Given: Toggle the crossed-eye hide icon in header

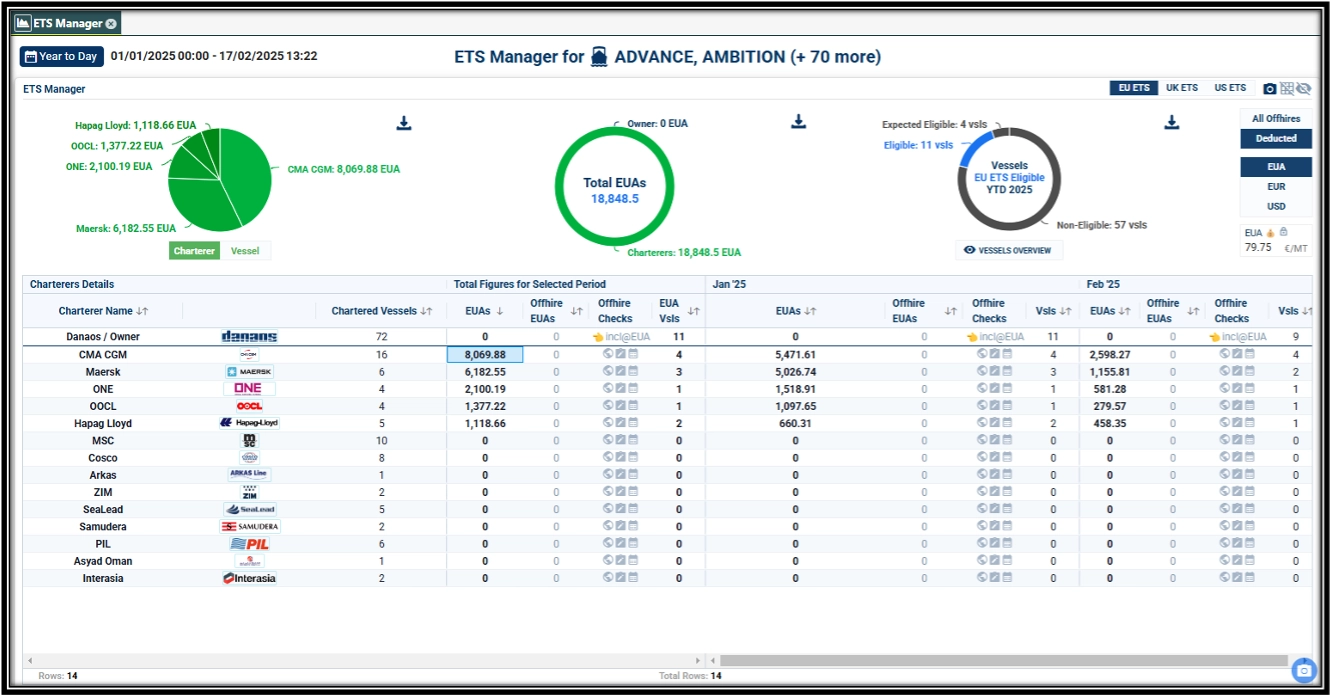Looking at the screenshot, I should click(1303, 89).
